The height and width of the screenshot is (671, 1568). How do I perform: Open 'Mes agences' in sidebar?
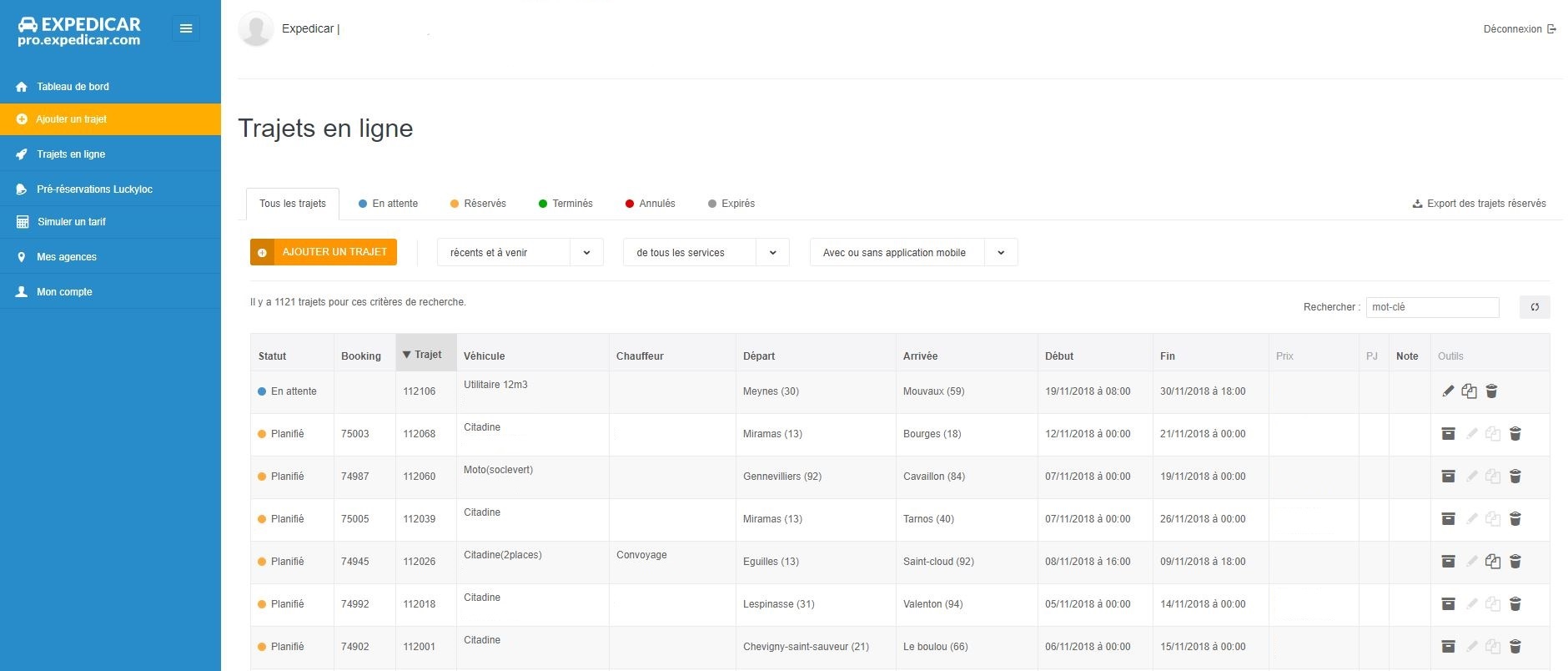click(110, 257)
